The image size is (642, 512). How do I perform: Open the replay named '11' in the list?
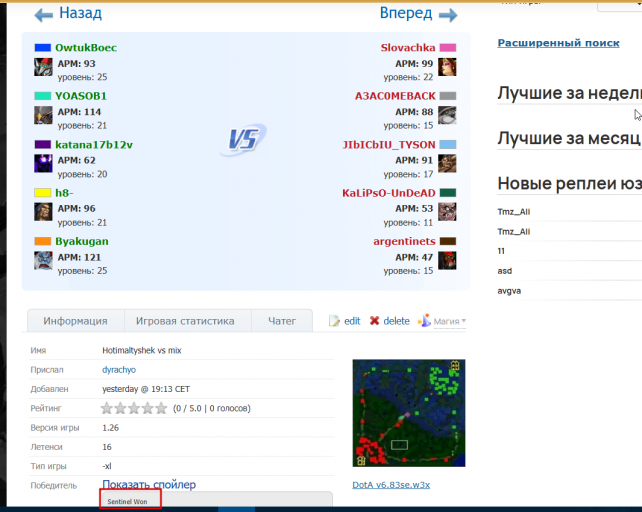click(501, 251)
